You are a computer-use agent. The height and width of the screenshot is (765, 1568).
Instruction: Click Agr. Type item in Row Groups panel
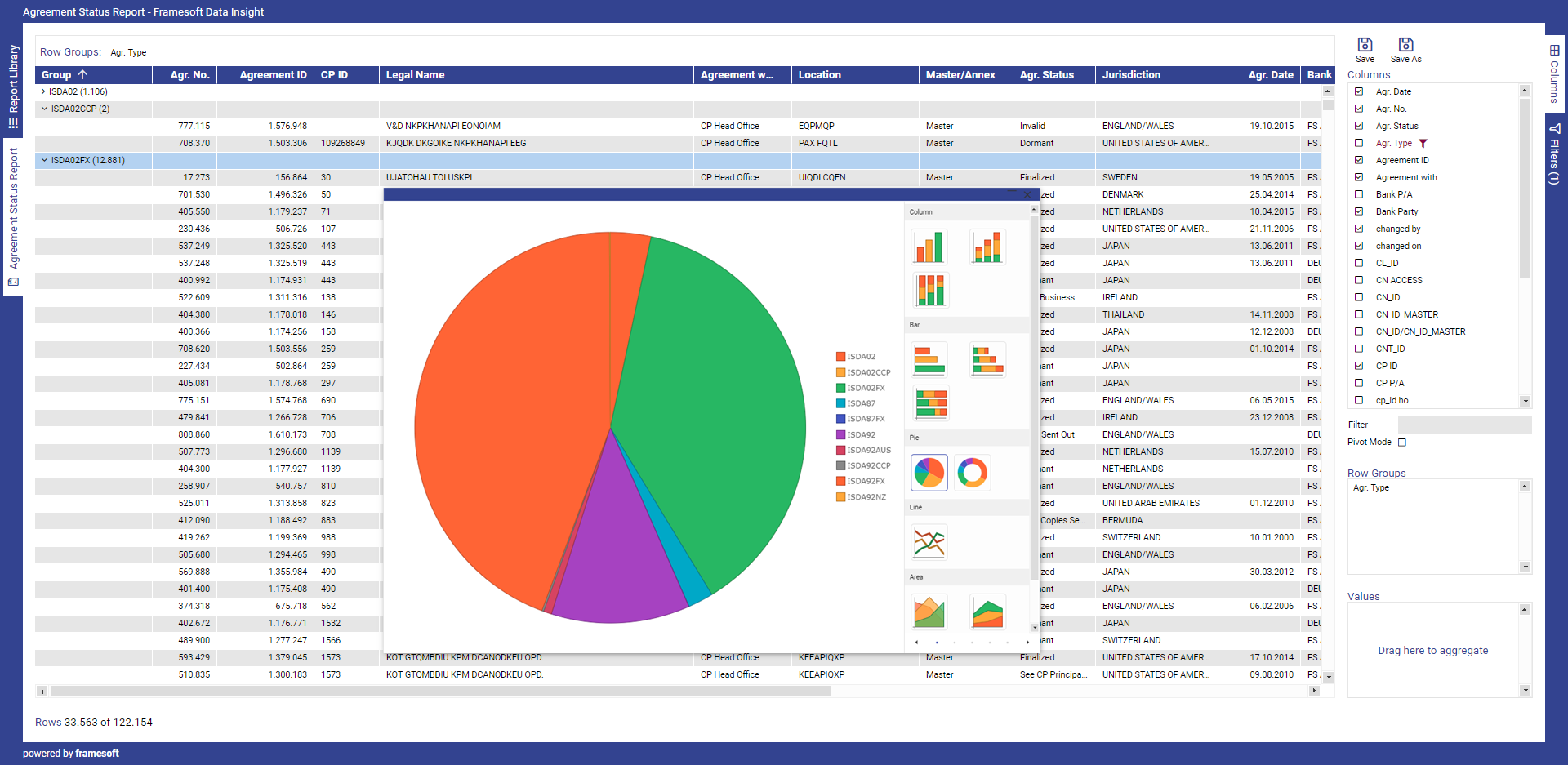1370,487
